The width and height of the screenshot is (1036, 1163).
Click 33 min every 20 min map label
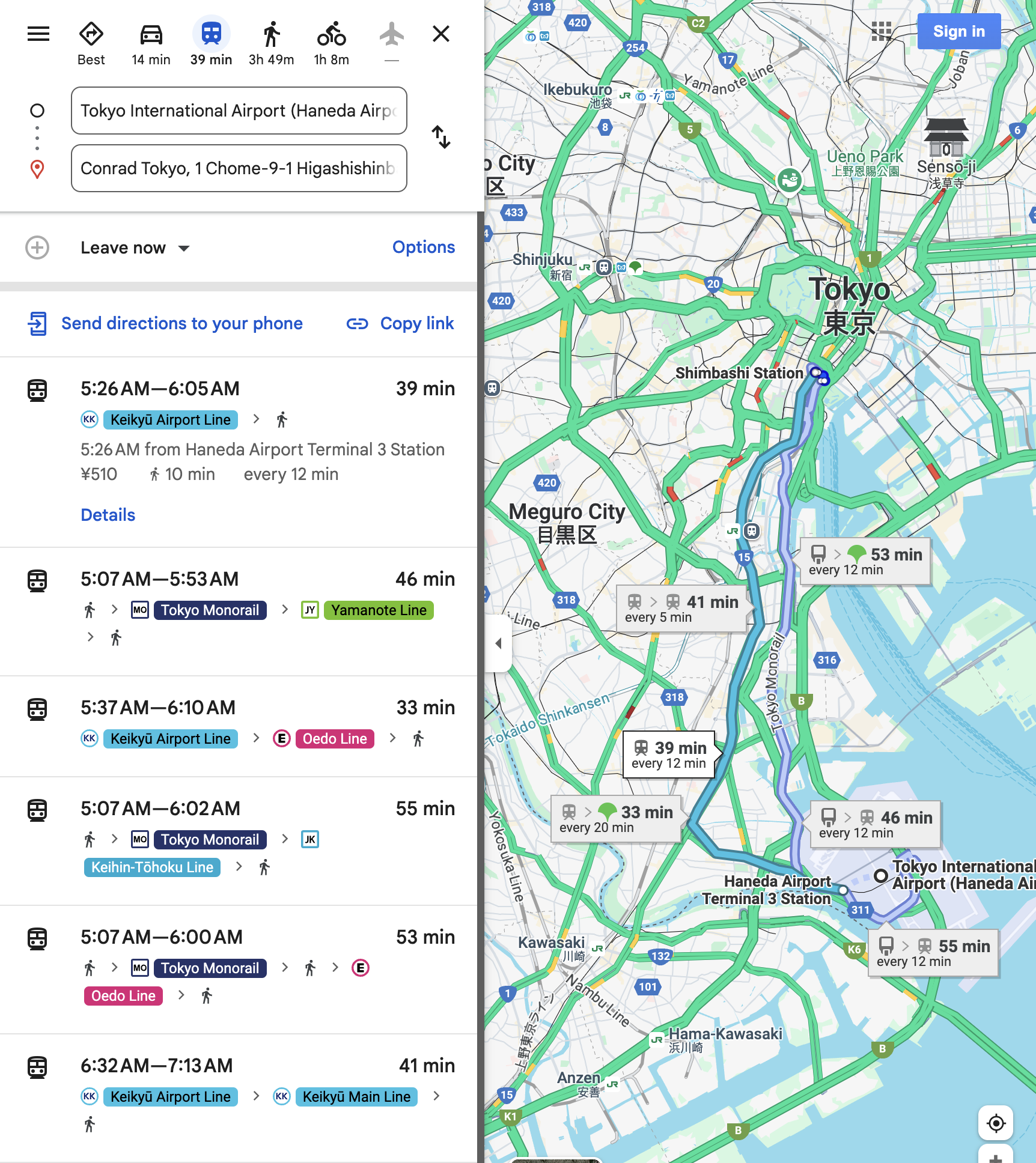(x=616, y=819)
